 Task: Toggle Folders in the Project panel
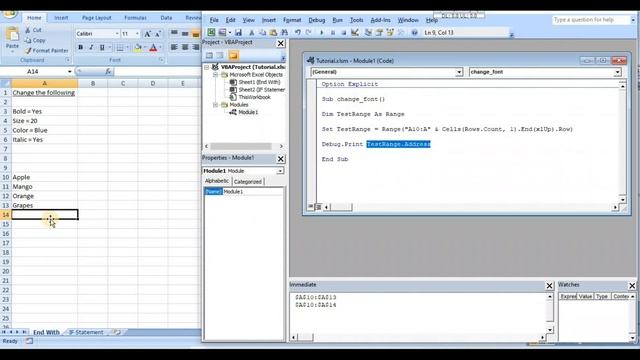click(x=233, y=55)
